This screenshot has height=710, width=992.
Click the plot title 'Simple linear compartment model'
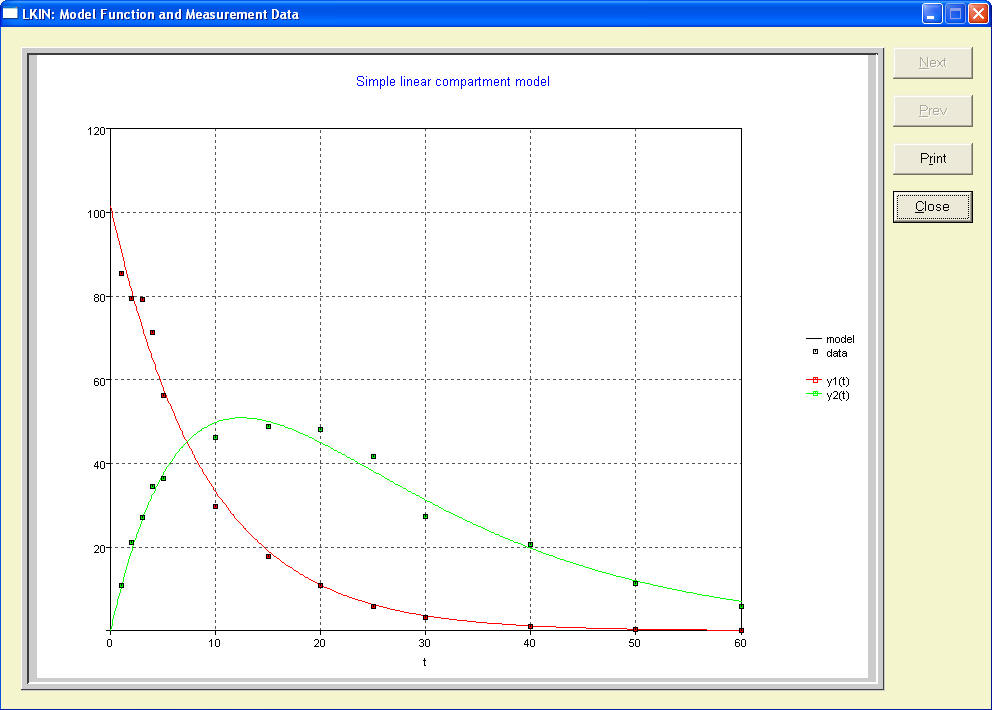tap(453, 82)
